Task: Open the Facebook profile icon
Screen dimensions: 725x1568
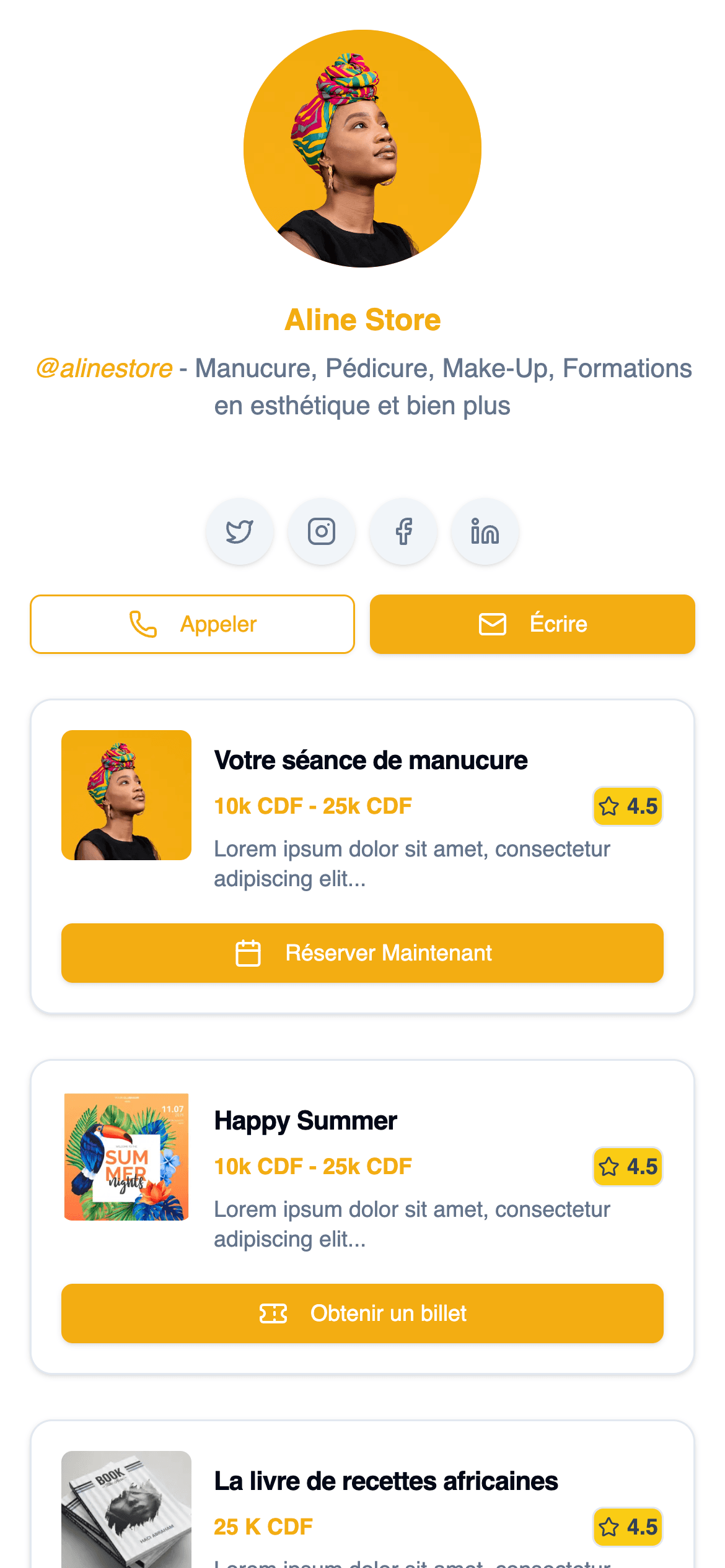Action: pos(403,531)
